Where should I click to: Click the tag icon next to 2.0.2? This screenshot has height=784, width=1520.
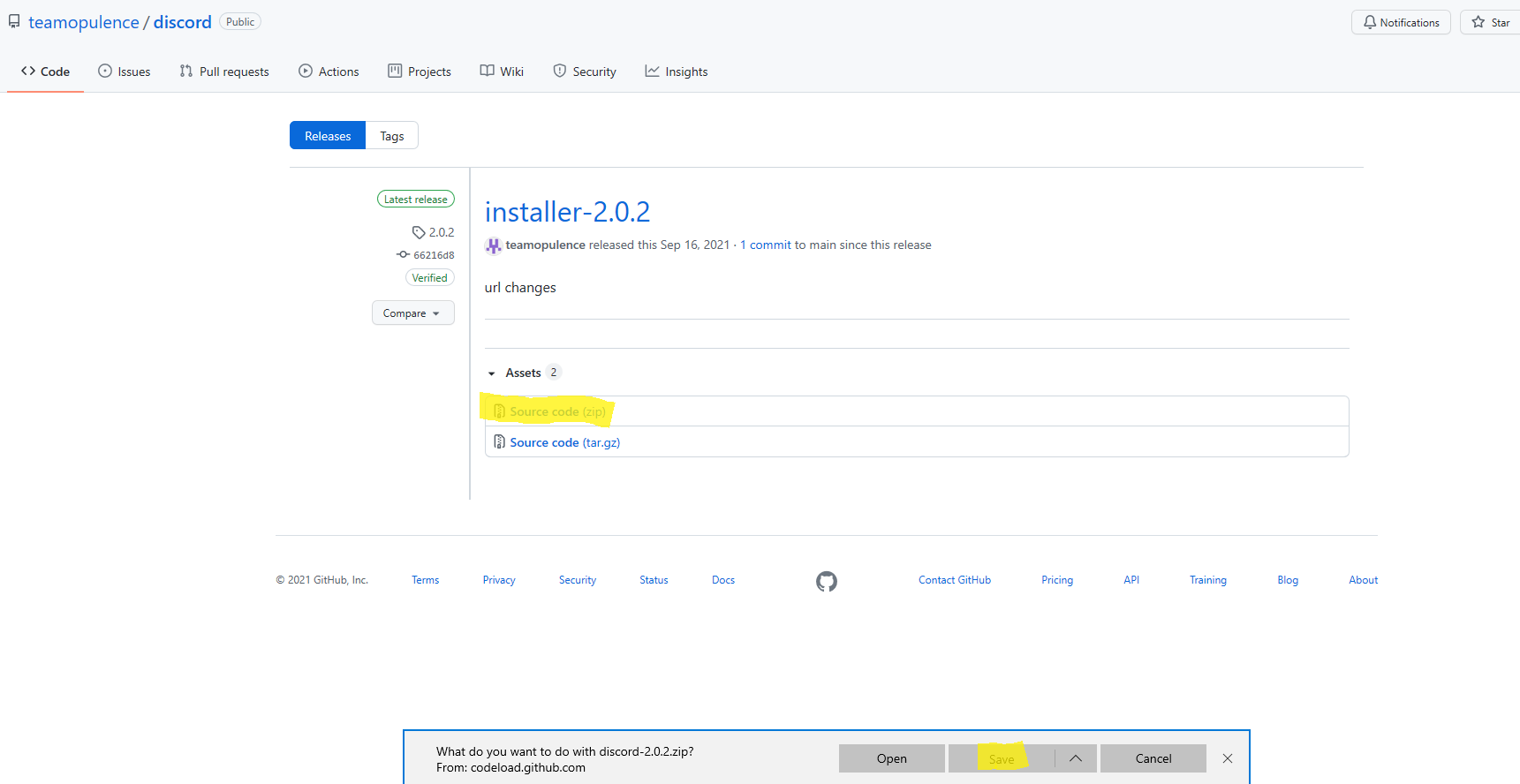click(x=419, y=232)
